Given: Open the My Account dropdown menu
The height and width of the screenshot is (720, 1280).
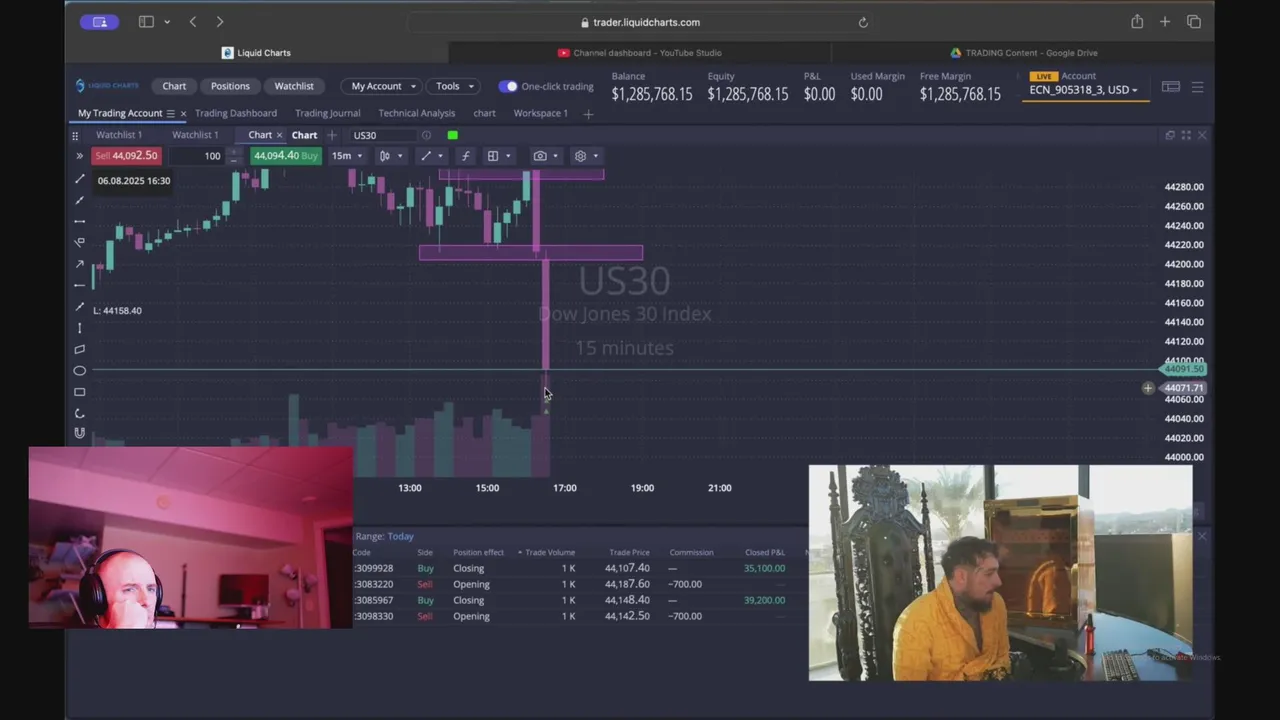Looking at the screenshot, I should click(x=383, y=86).
